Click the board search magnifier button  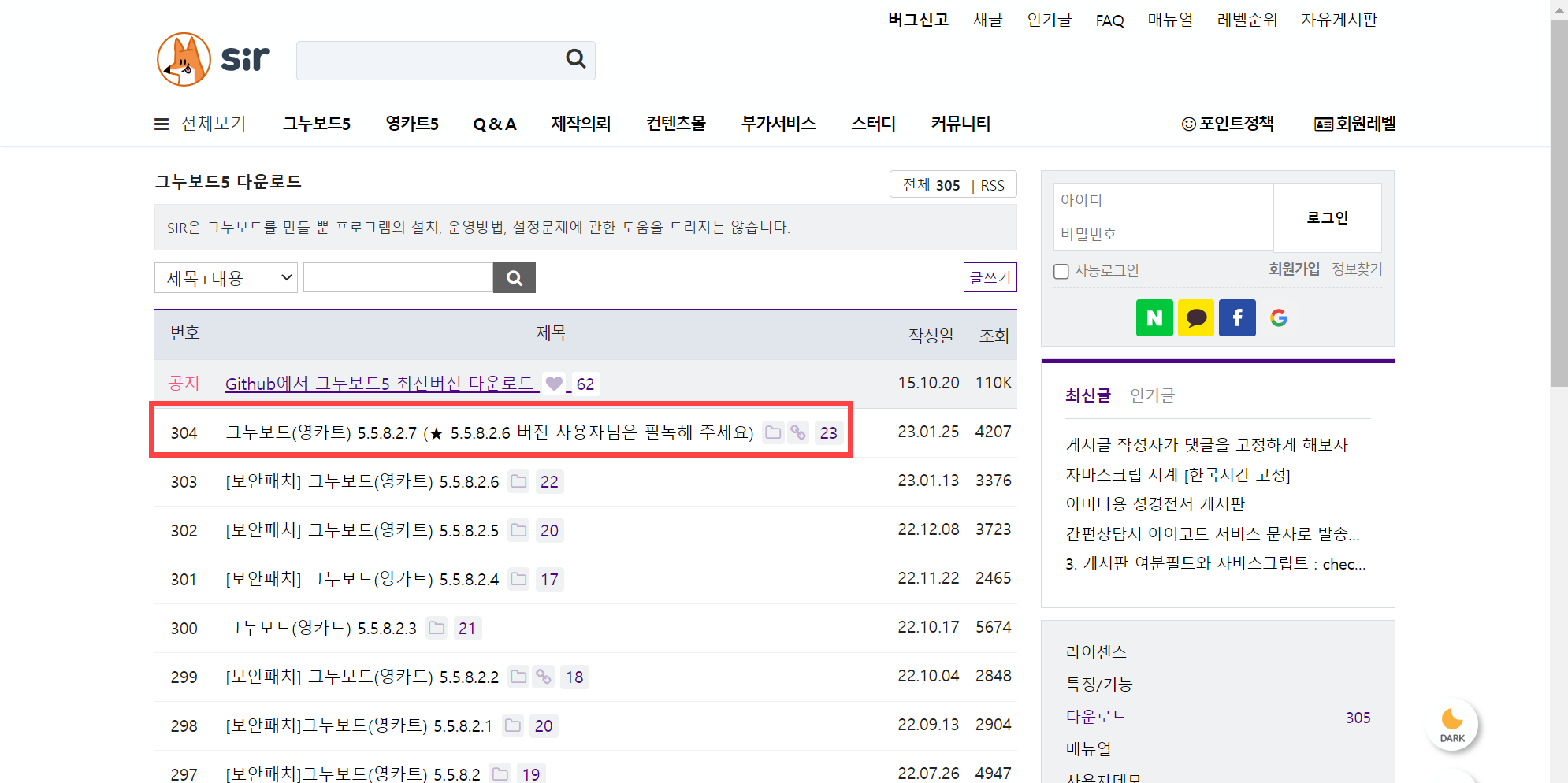tap(515, 277)
